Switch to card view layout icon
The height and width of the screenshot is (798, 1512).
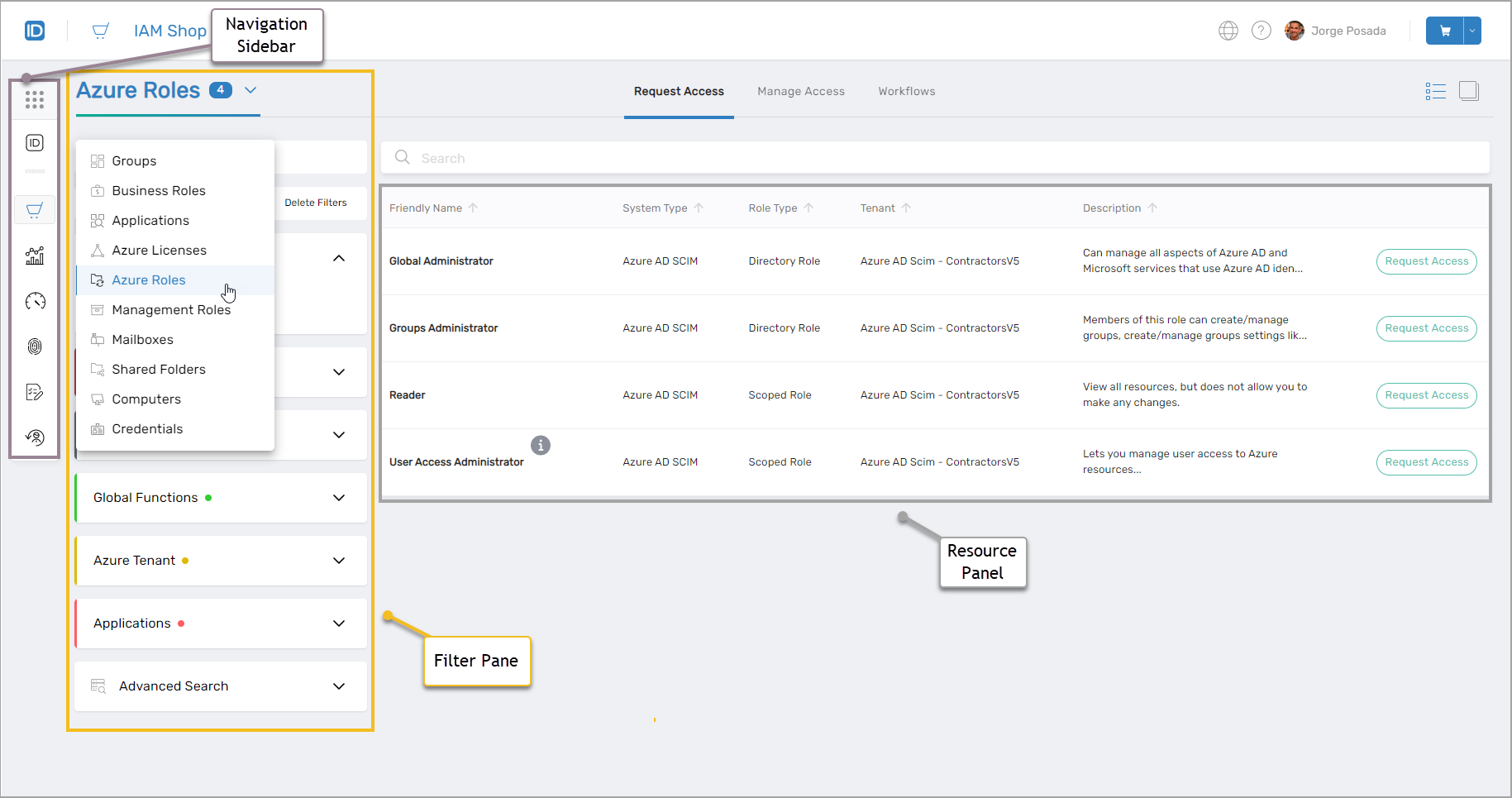pyautogui.click(x=1468, y=91)
